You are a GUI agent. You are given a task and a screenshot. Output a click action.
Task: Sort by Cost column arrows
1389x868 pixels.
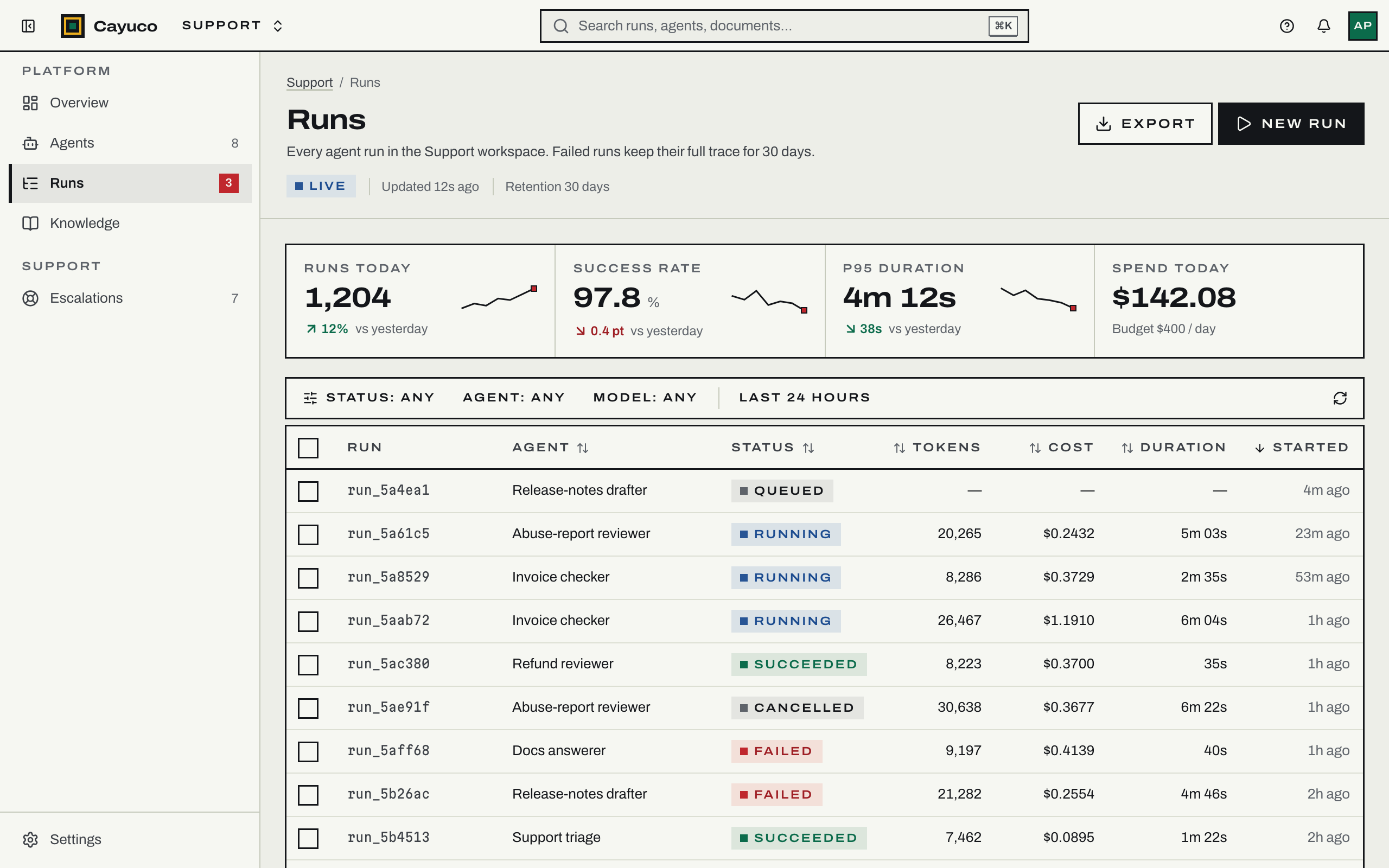click(1035, 448)
